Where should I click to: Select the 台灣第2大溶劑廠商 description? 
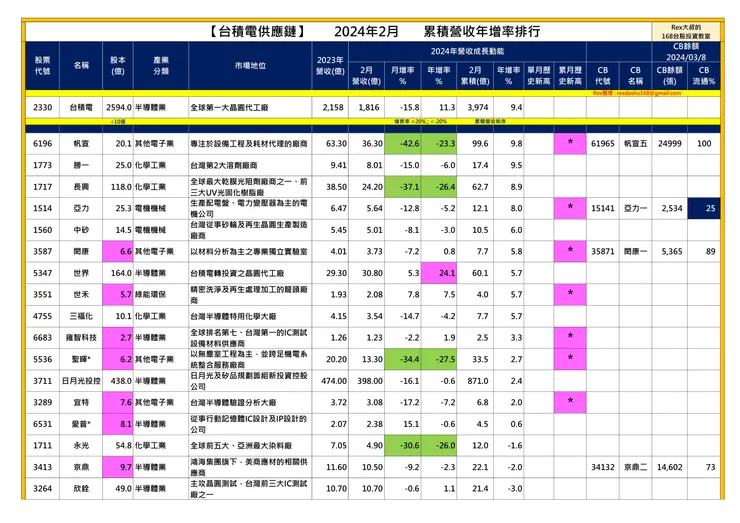[x=224, y=166]
